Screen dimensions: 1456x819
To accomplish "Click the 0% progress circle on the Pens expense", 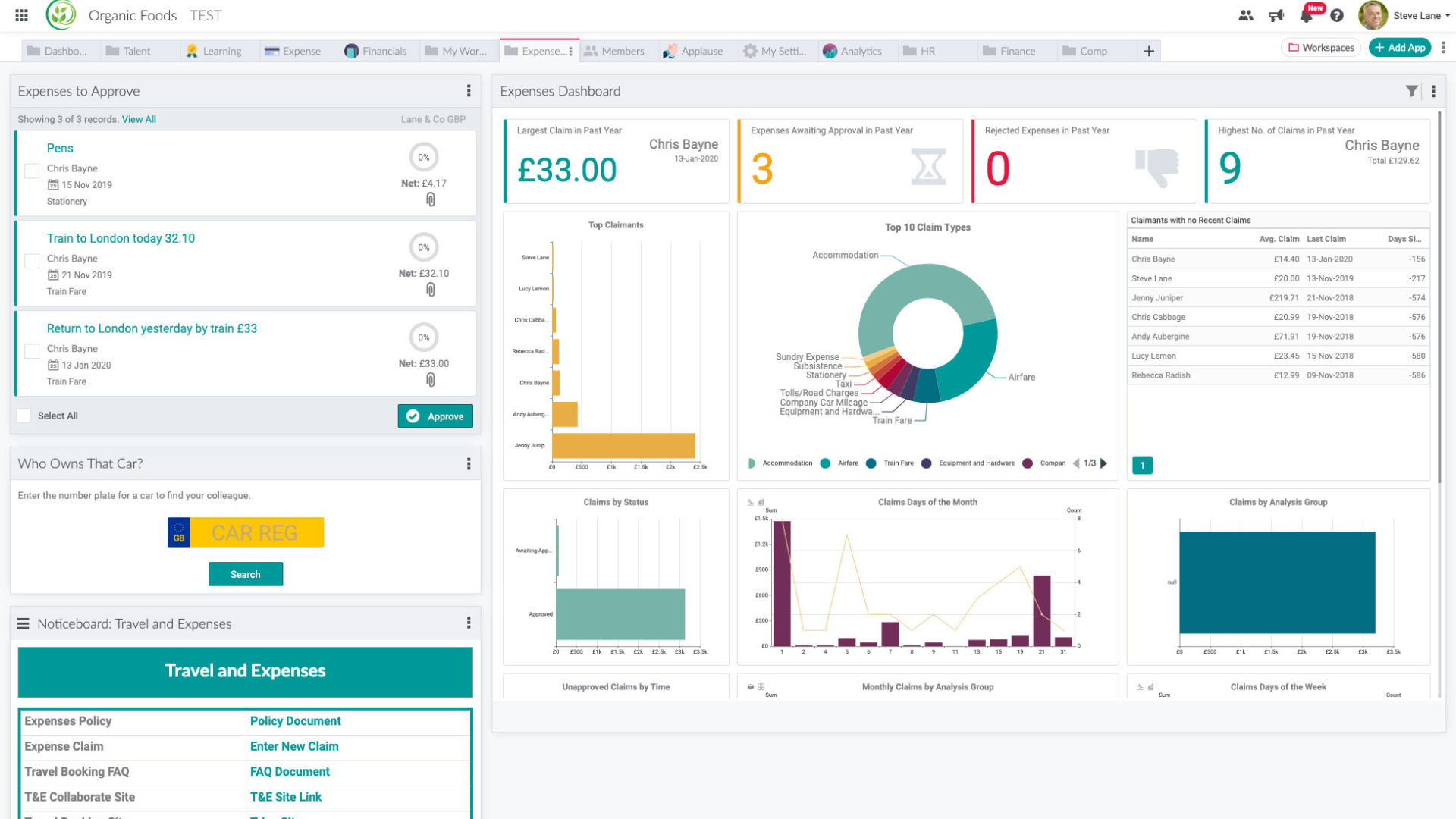I will coord(424,157).
